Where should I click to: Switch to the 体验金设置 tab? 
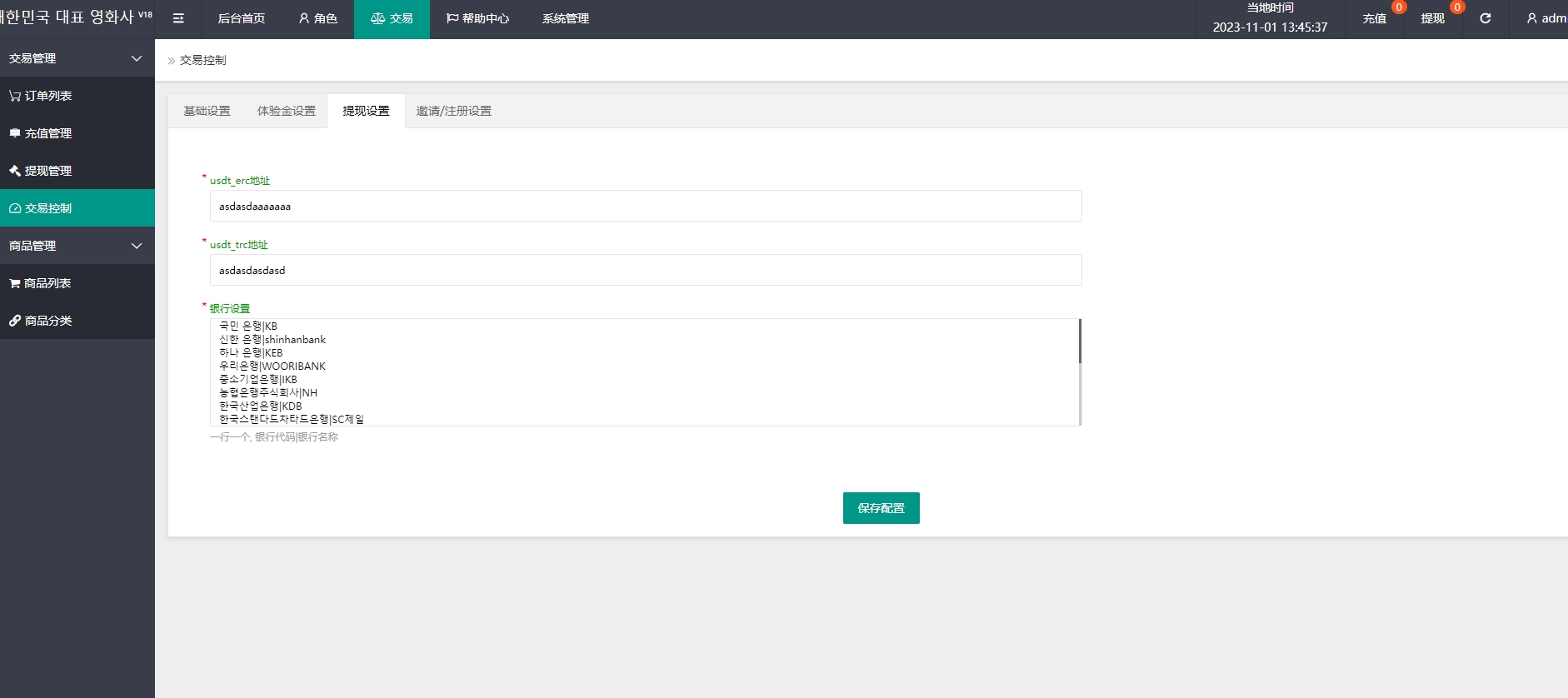tap(286, 111)
